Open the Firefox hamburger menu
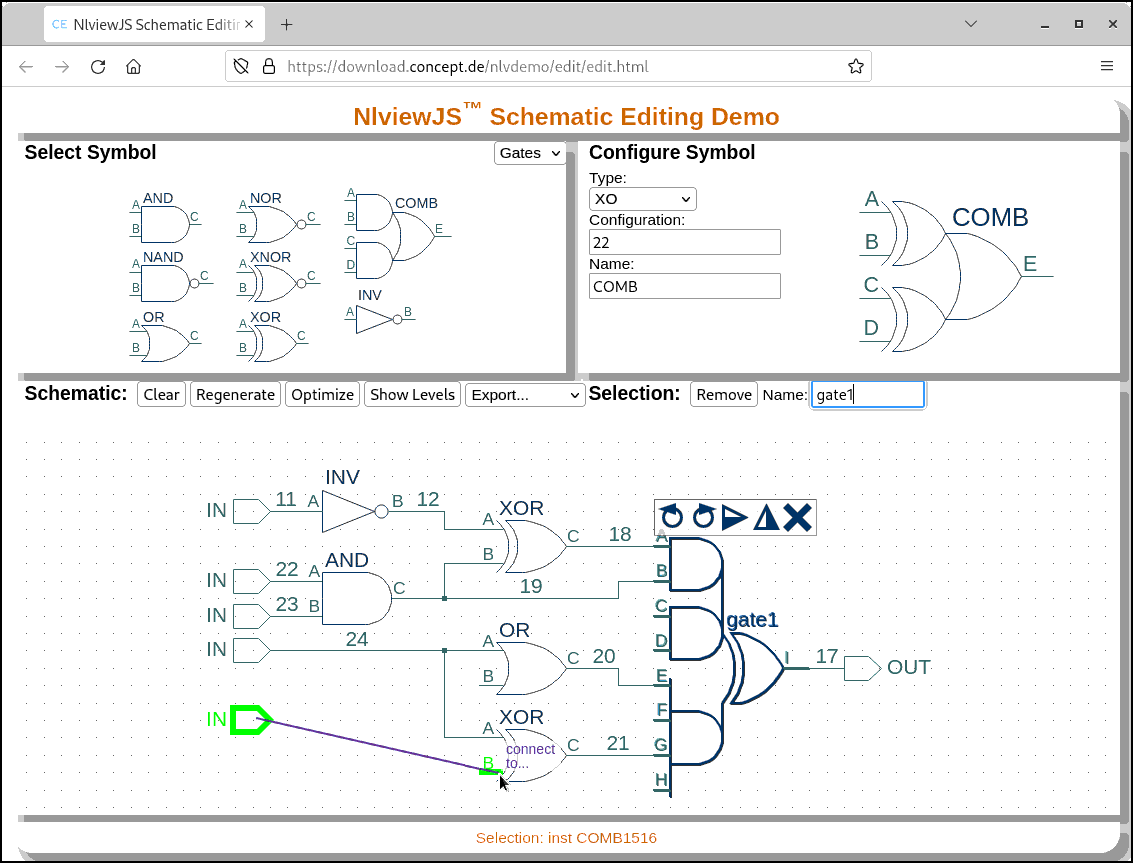 pyautogui.click(x=1107, y=66)
